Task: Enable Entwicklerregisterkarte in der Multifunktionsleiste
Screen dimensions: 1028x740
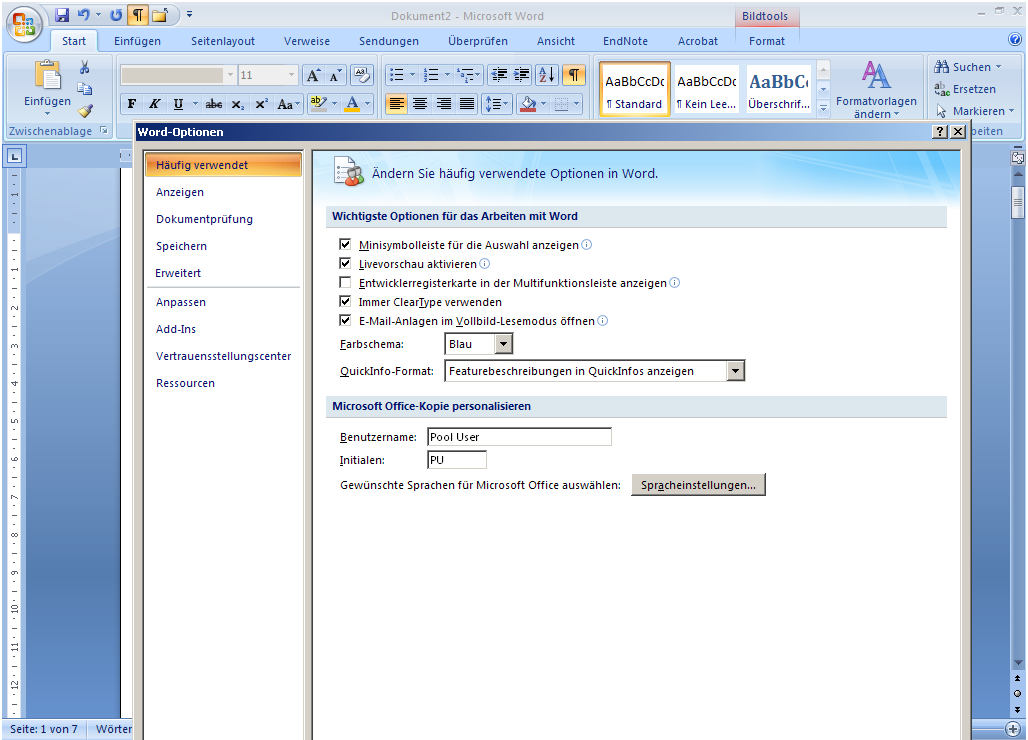Action: [345, 282]
